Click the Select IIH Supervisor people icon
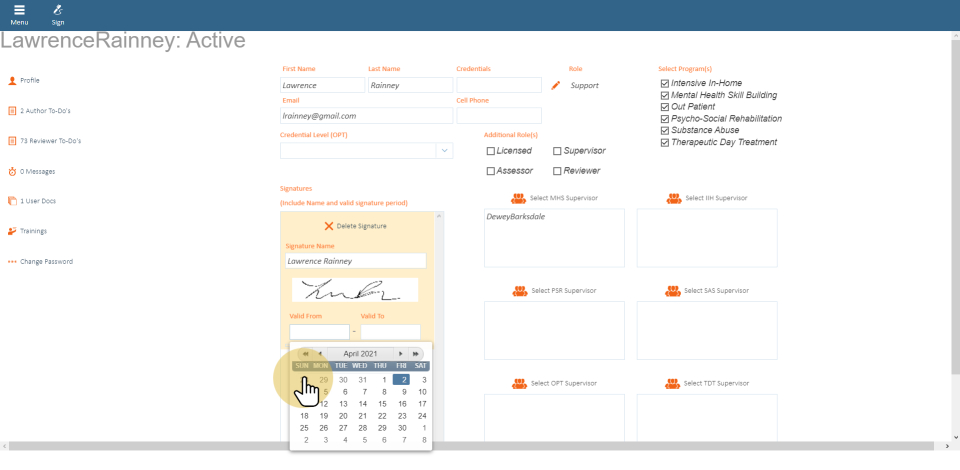The height and width of the screenshot is (470, 960). [x=674, y=198]
